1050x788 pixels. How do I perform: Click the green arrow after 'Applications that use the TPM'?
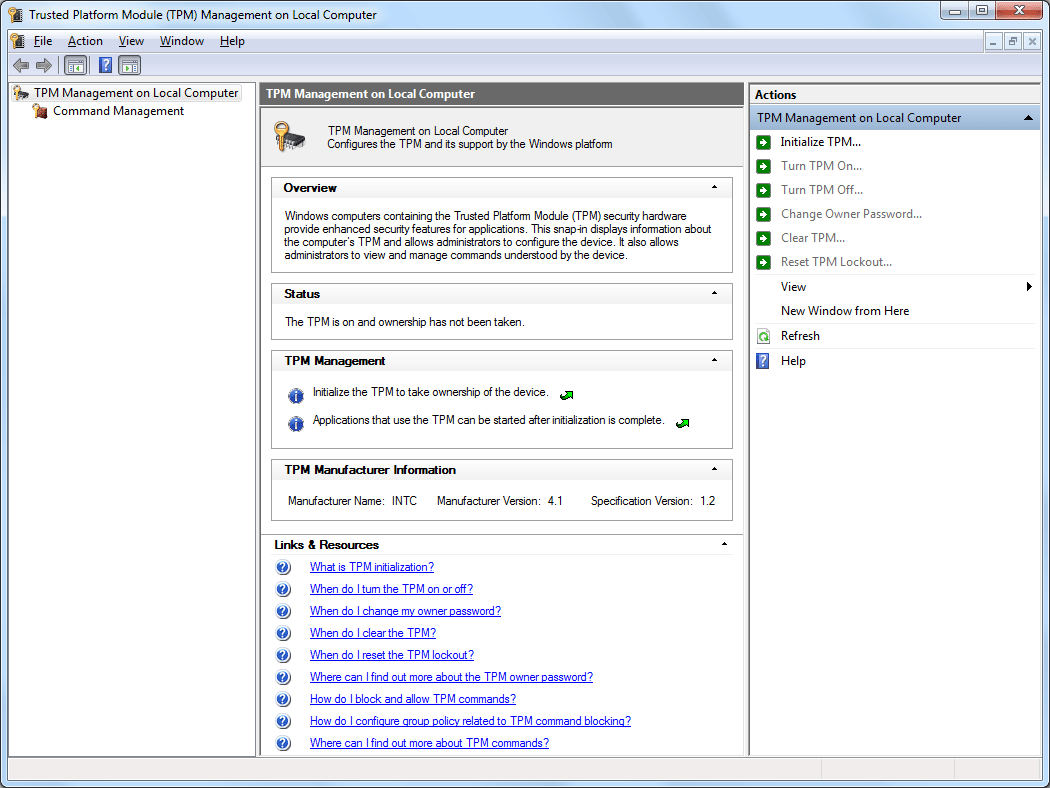(x=682, y=423)
